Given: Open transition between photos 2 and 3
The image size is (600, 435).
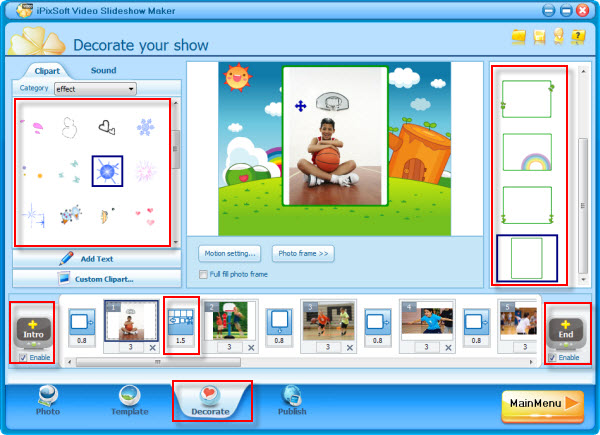Looking at the screenshot, I should (x=279, y=327).
